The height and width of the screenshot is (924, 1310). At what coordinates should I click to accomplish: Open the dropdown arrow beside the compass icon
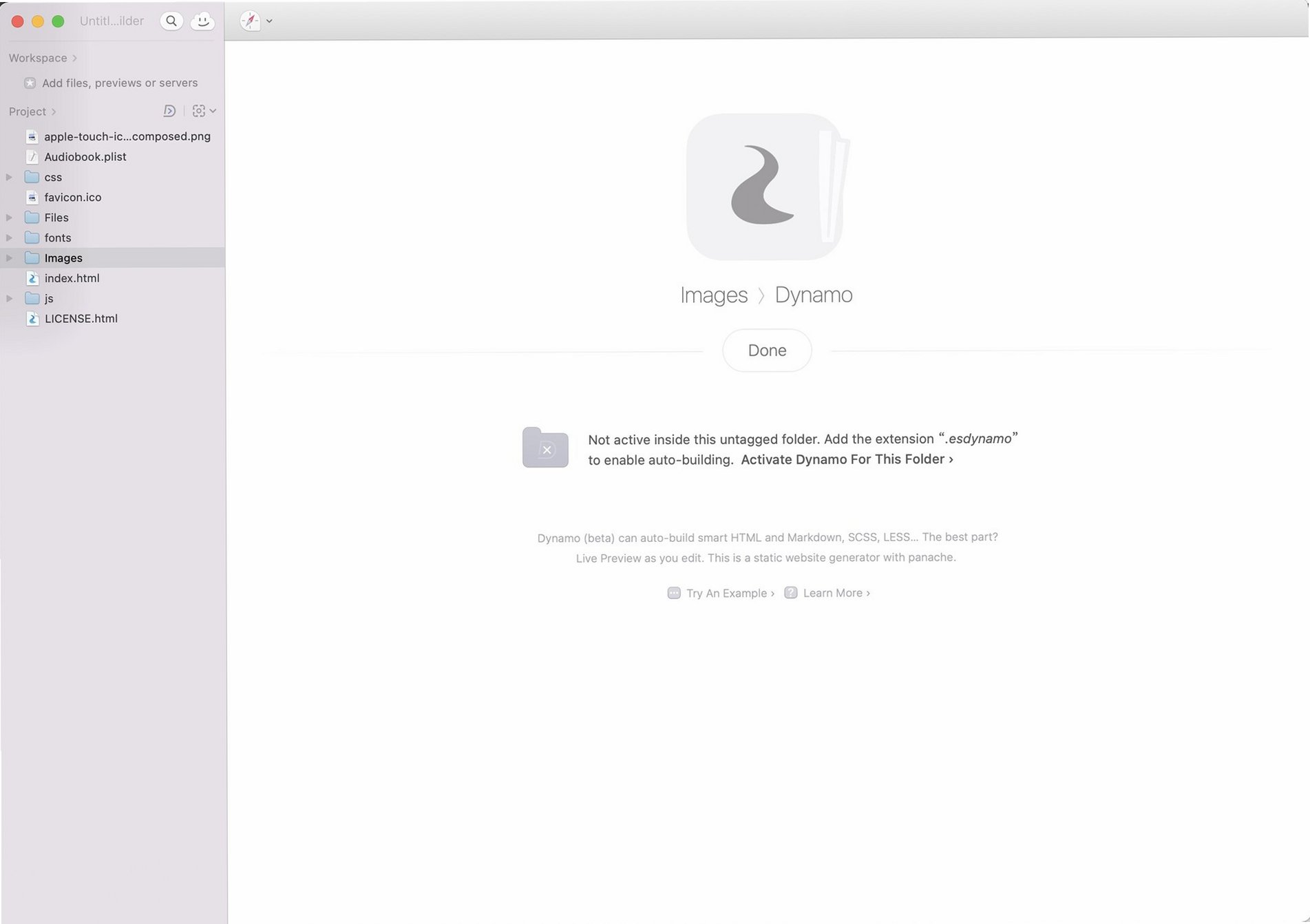pos(269,21)
